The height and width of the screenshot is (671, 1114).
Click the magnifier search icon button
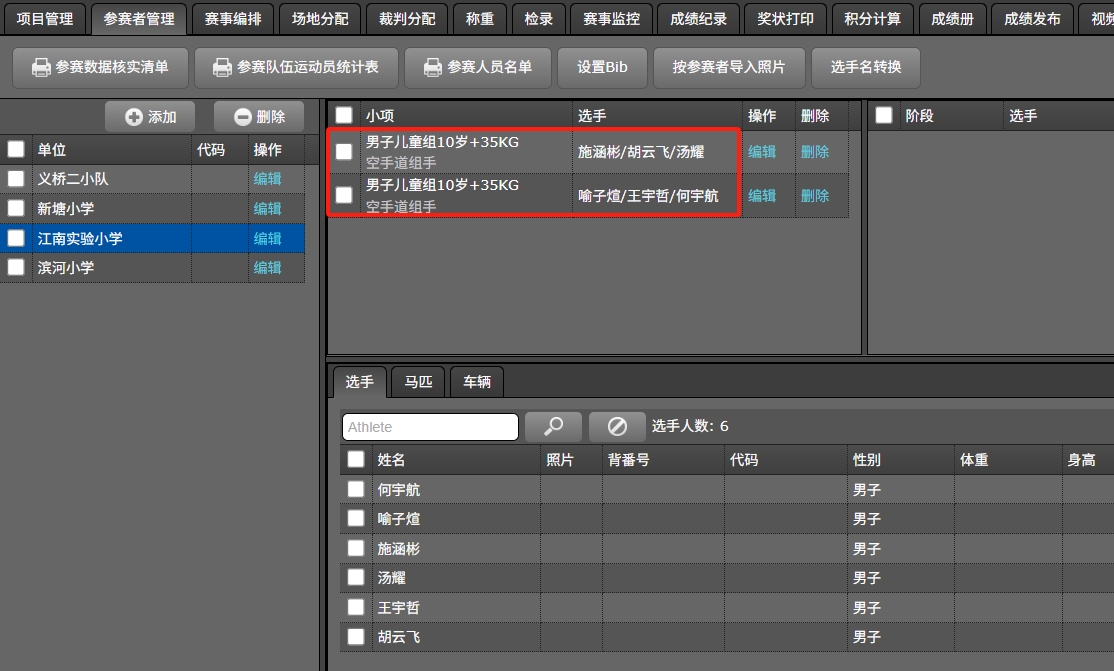553,427
